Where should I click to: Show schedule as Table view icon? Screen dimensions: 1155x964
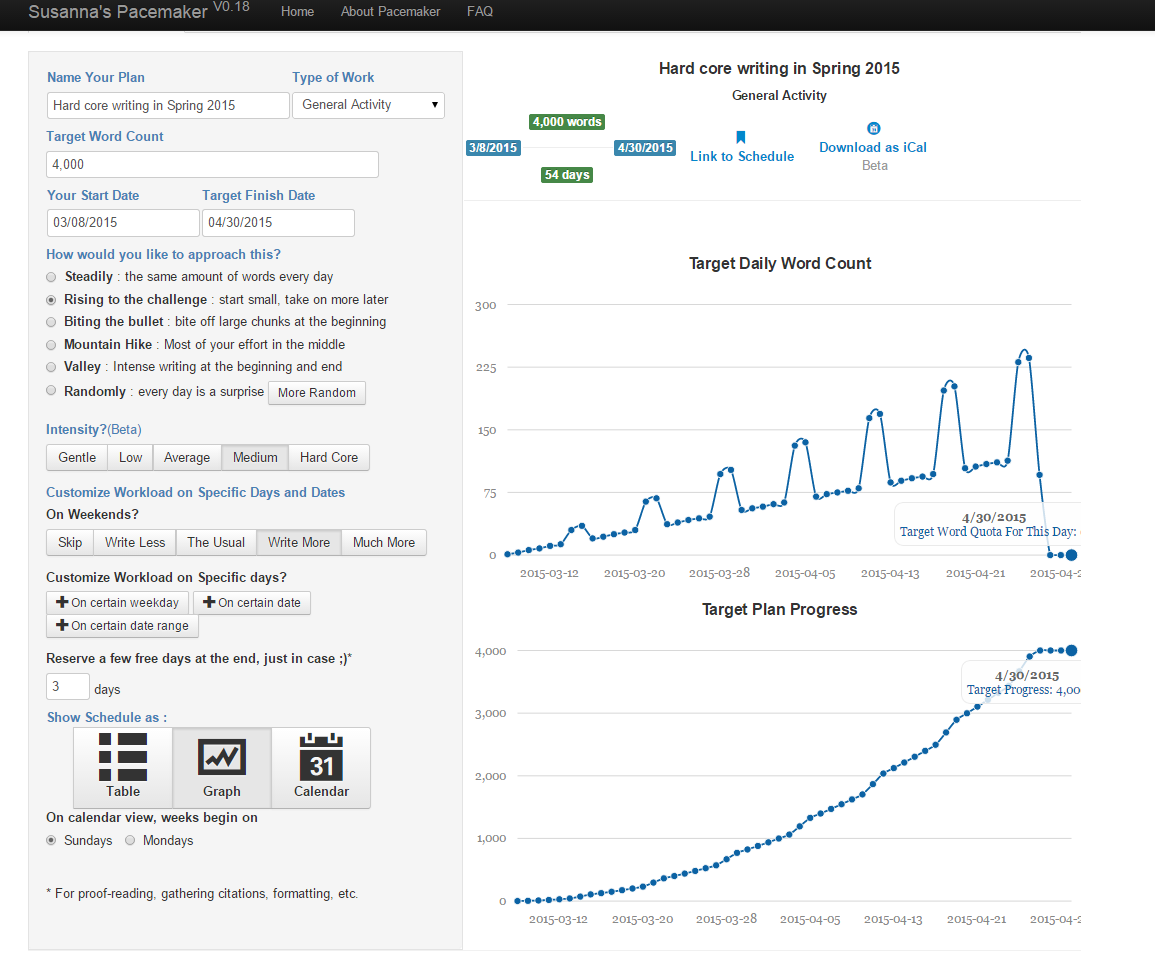point(123,757)
